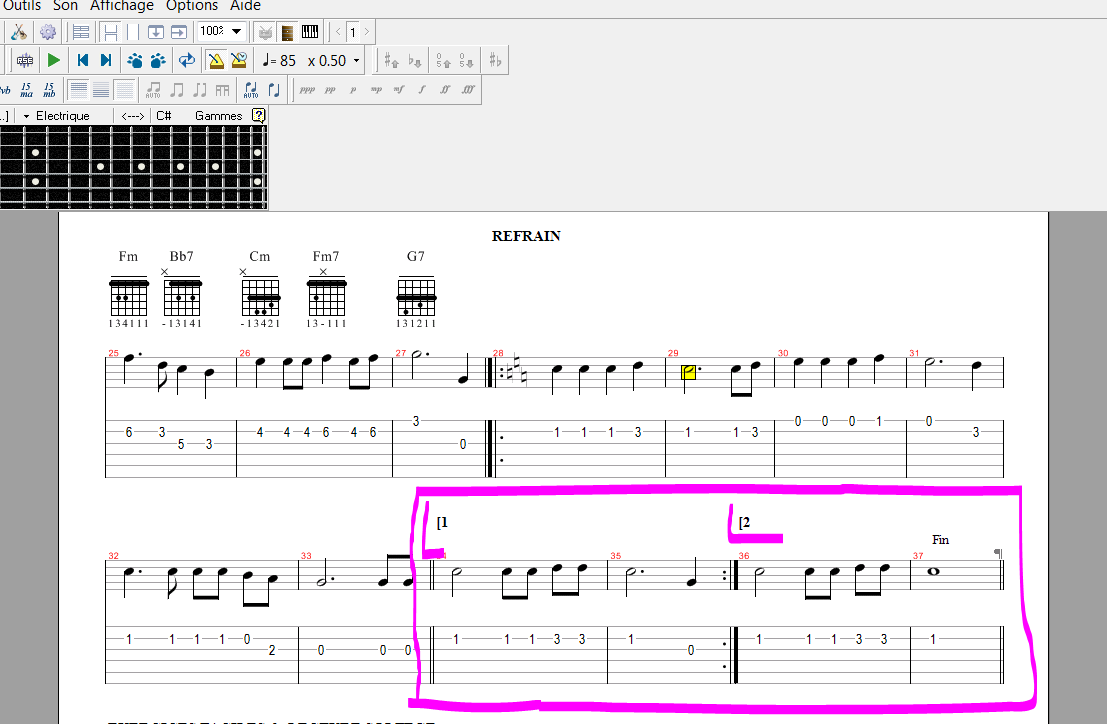The height and width of the screenshot is (724, 1107).
Task: Apply the mp dynamic
Action: coord(376,90)
